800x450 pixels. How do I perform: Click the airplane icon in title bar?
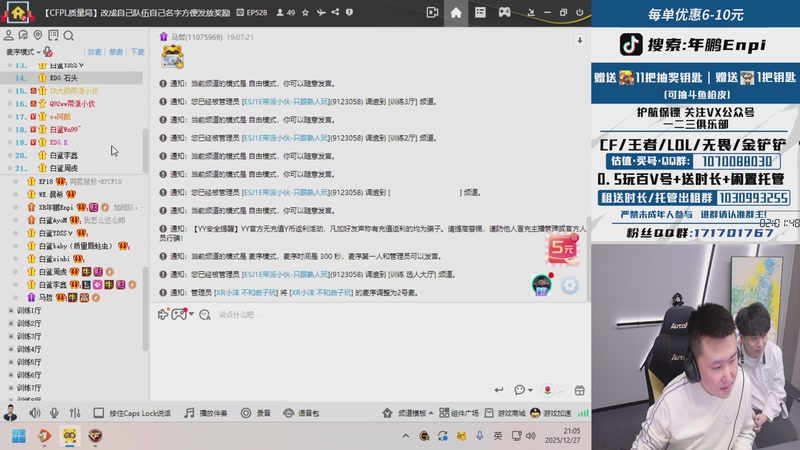[x=321, y=12]
